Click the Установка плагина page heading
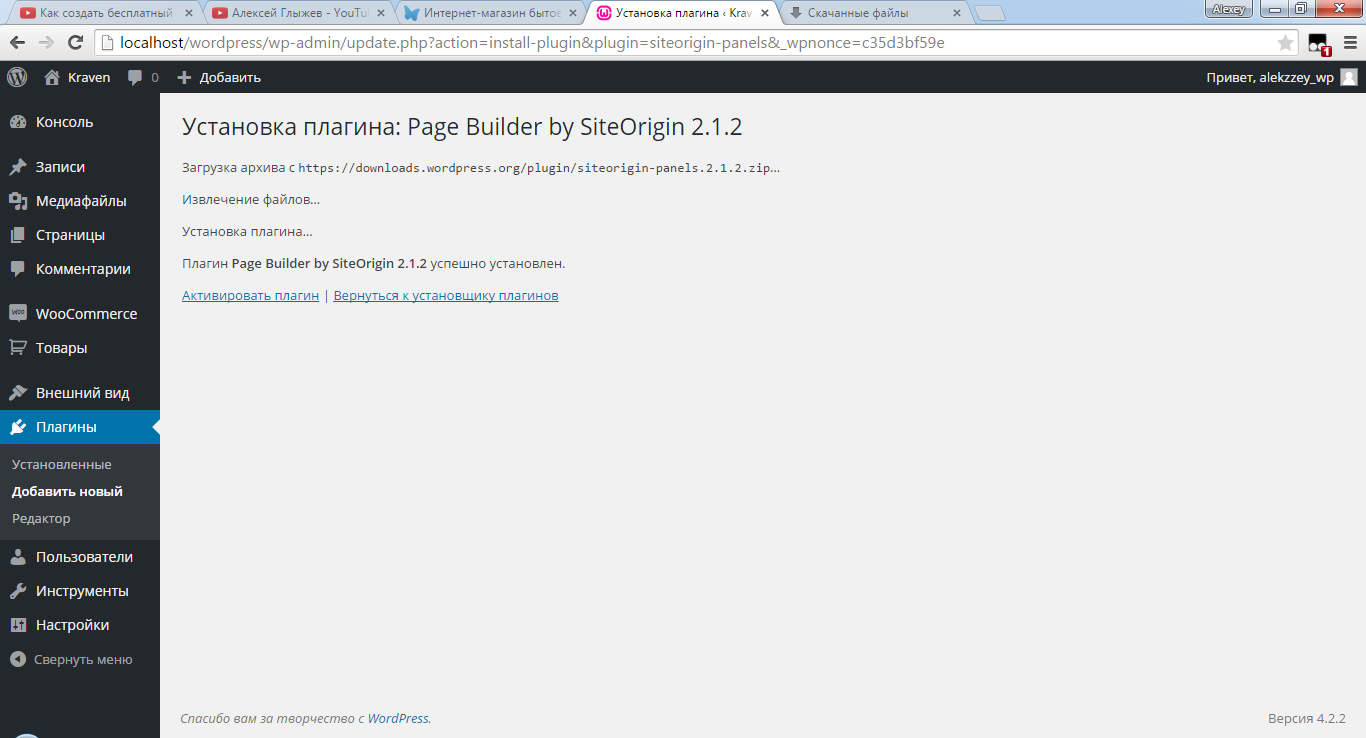 tap(462, 127)
